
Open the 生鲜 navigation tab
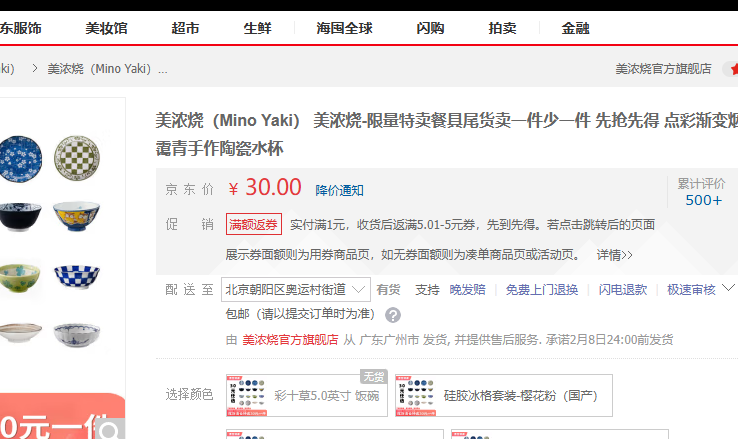tap(257, 28)
